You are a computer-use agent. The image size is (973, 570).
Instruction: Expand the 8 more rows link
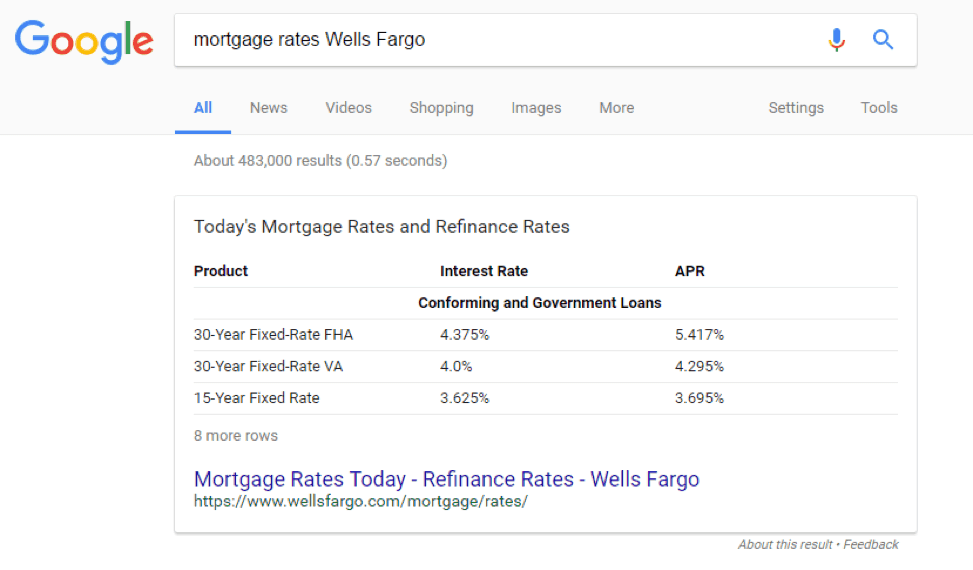pos(236,436)
